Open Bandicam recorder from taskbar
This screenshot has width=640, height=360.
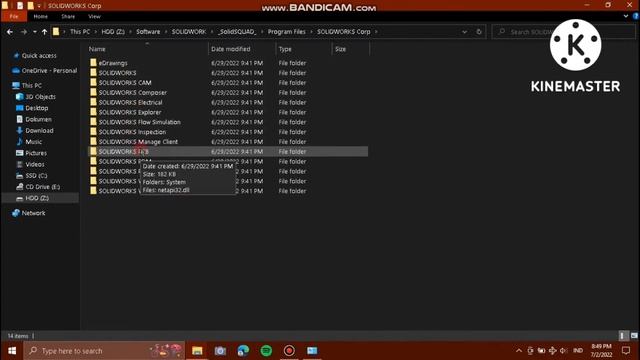pyautogui.click(x=289, y=351)
